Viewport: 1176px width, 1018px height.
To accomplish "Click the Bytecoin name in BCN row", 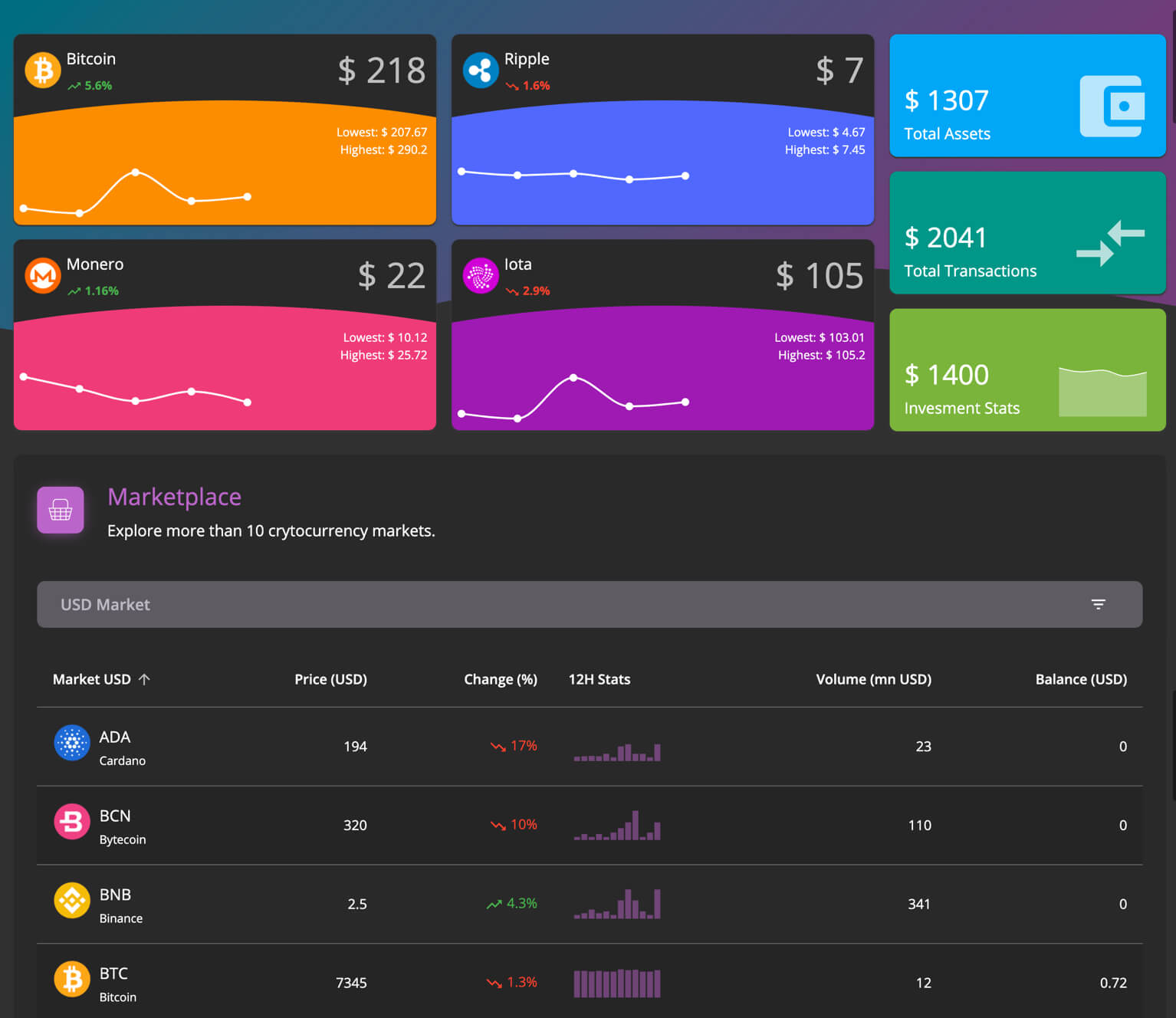I will [123, 839].
